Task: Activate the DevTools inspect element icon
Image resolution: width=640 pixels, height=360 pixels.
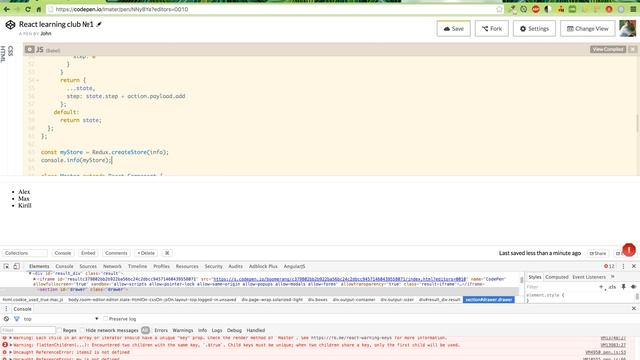Action: click(x=6, y=266)
